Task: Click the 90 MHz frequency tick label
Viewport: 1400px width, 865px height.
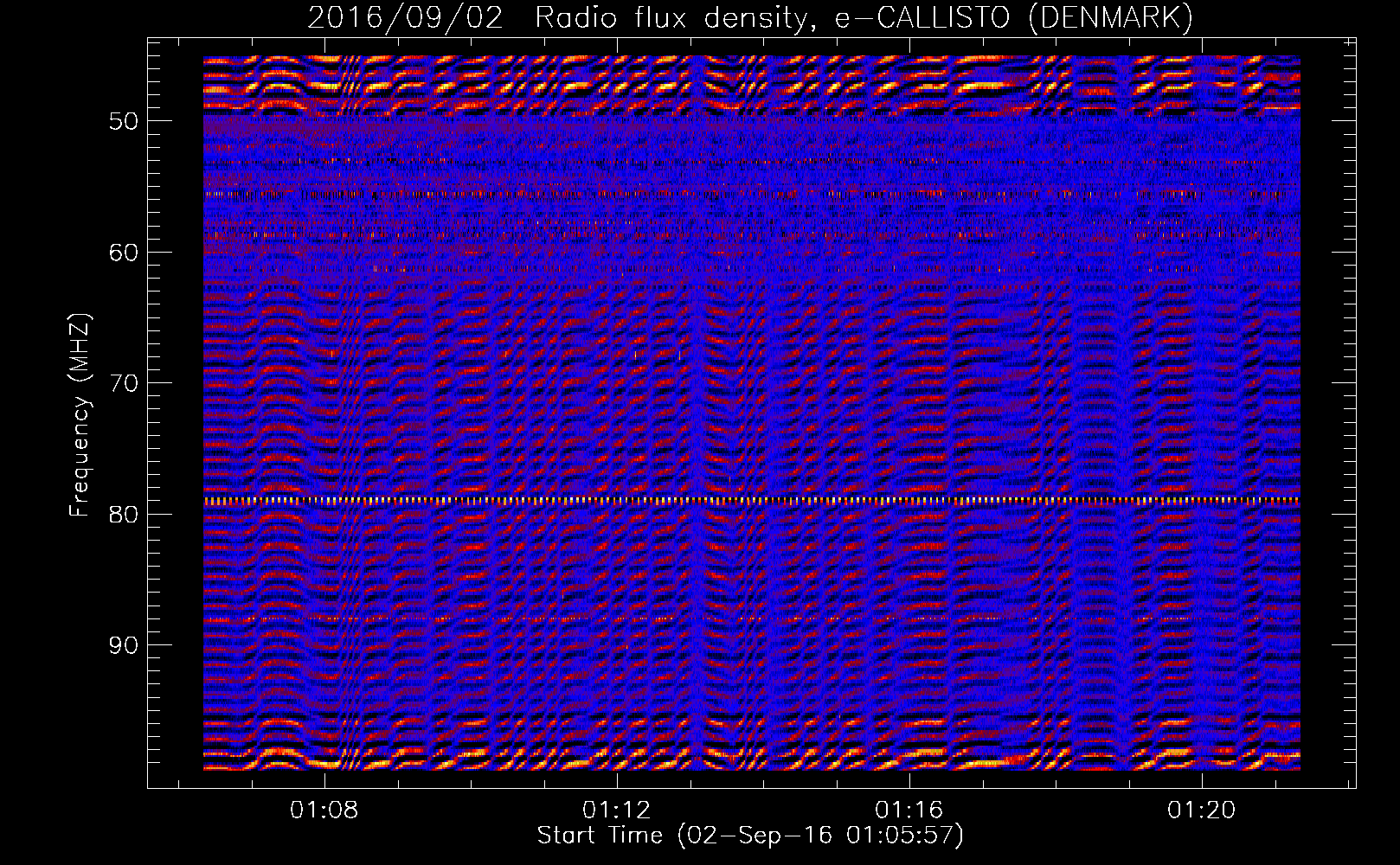Action: pos(123,645)
